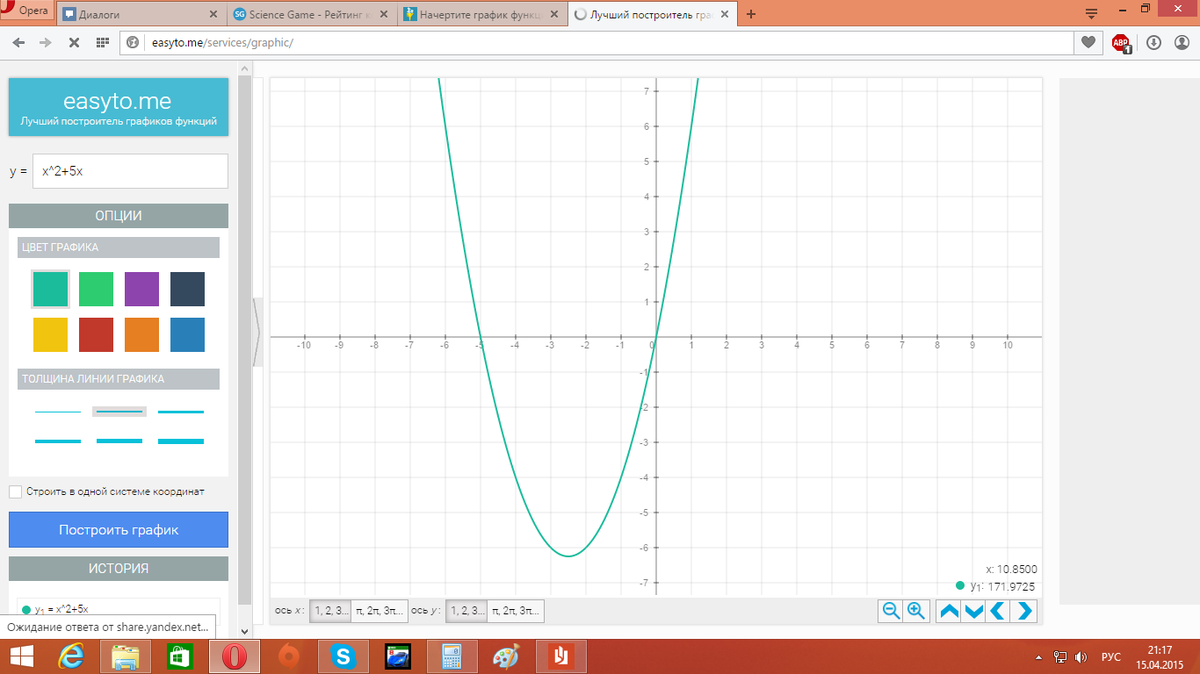Open Calculator from taskbar
The image size is (1200, 674).
click(452, 657)
